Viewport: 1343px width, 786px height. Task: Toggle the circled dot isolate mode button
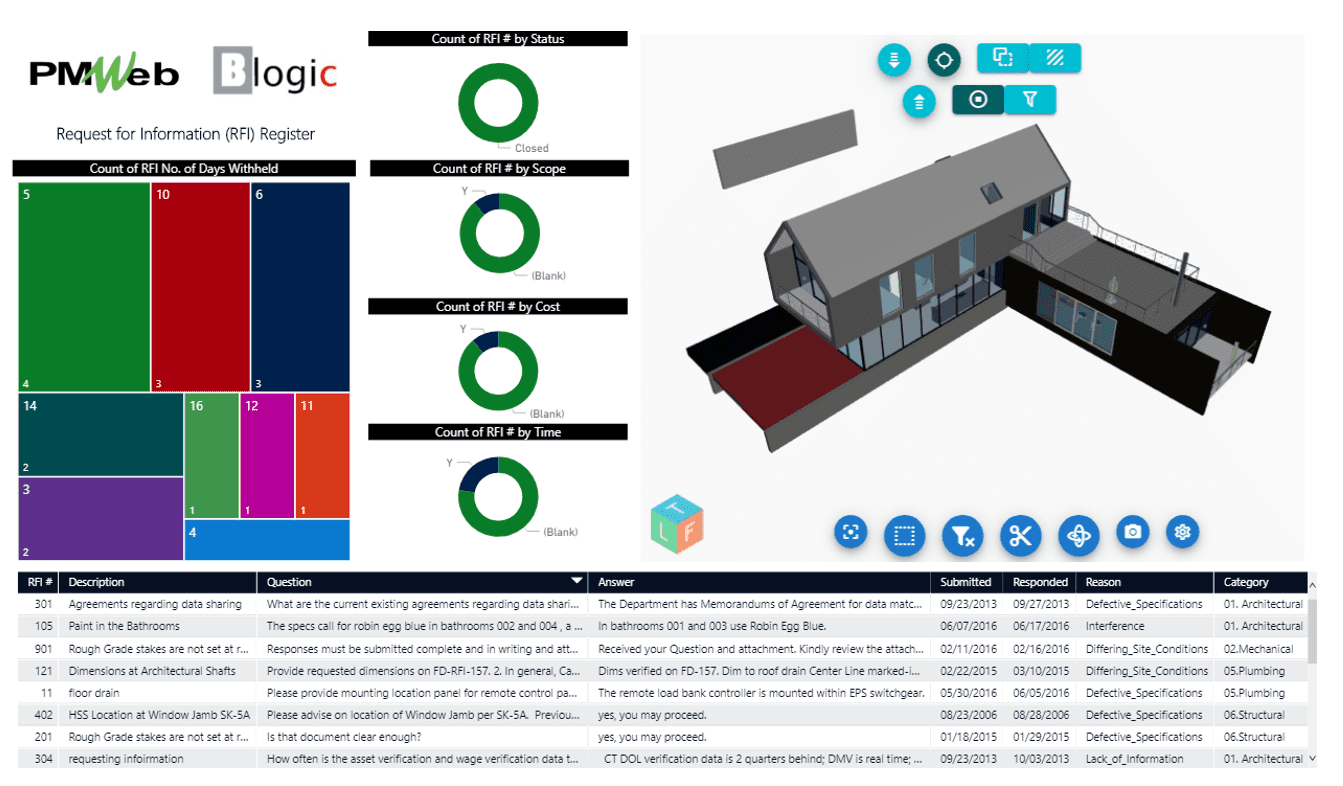[978, 99]
